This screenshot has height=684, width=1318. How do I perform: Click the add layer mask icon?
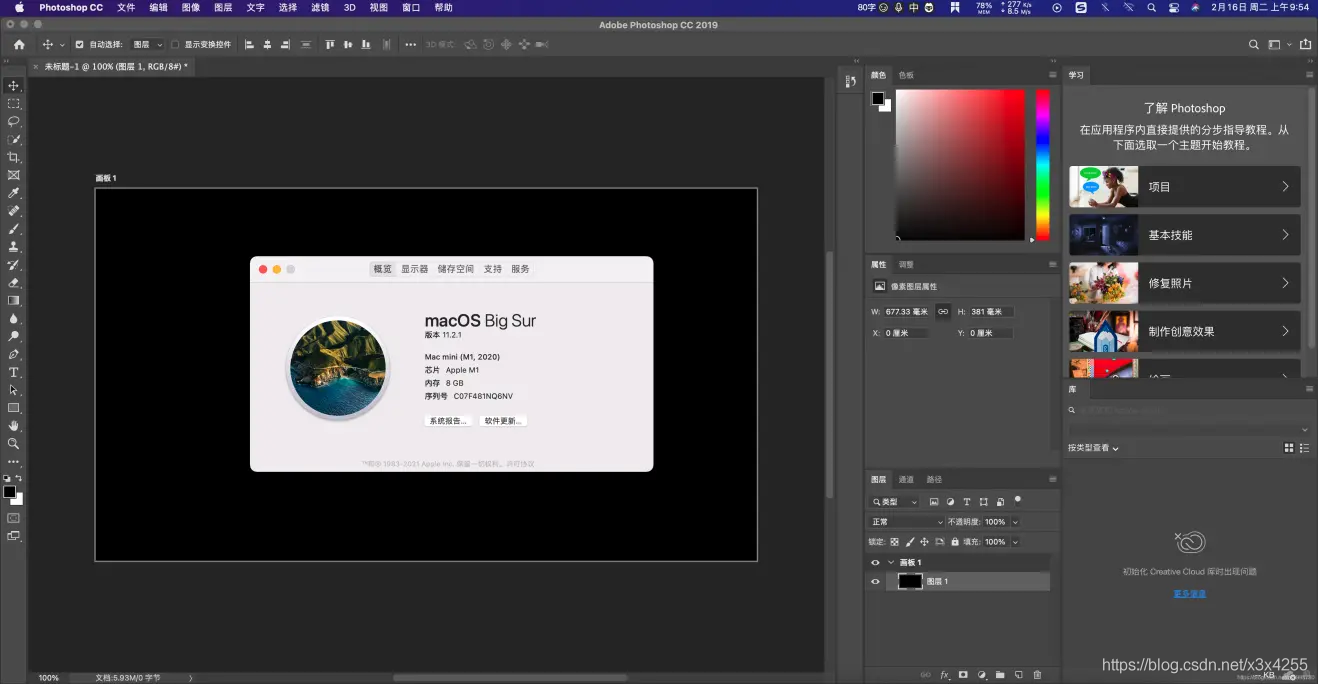tap(963, 675)
